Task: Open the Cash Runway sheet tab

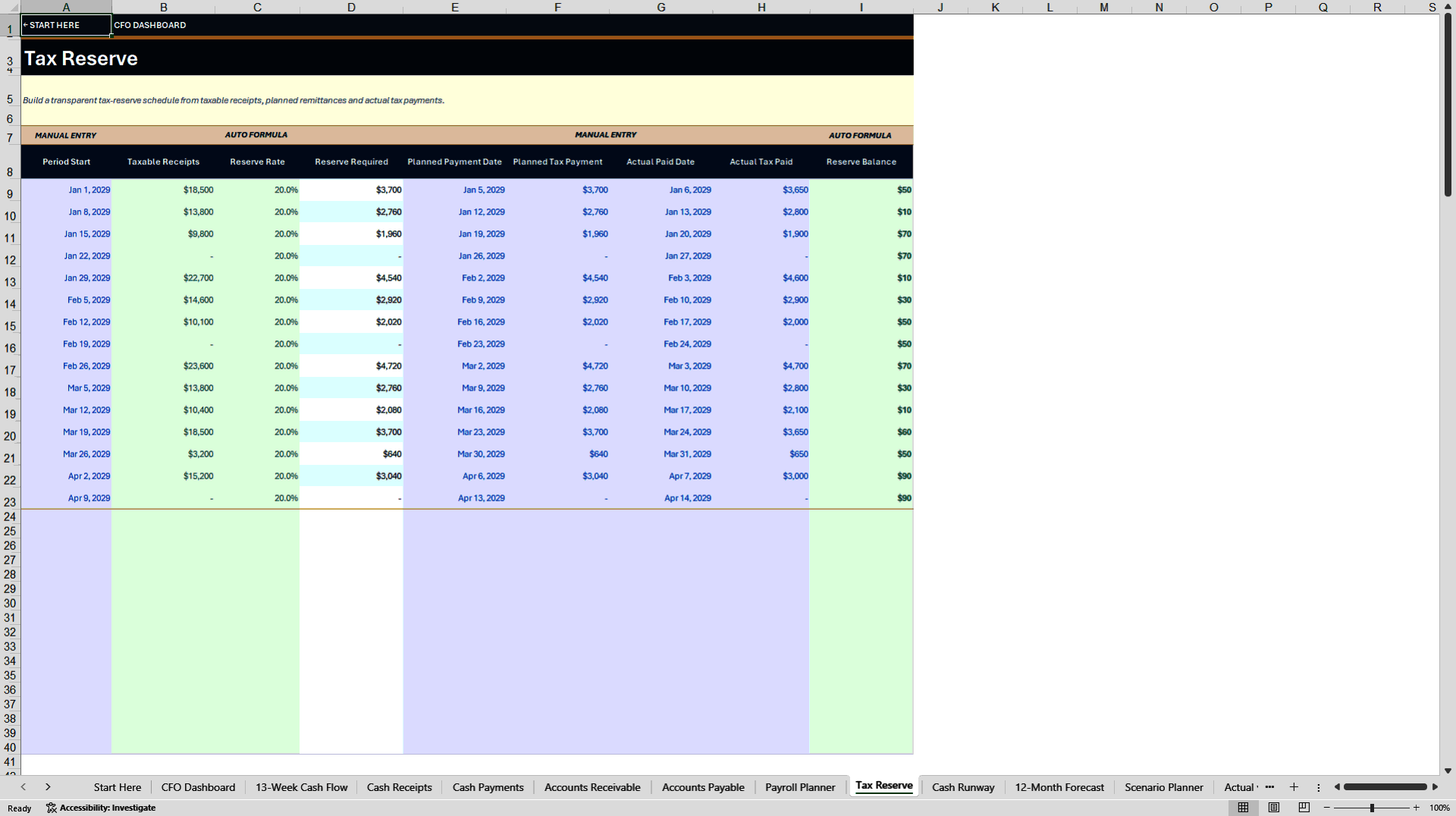Action: 963,787
